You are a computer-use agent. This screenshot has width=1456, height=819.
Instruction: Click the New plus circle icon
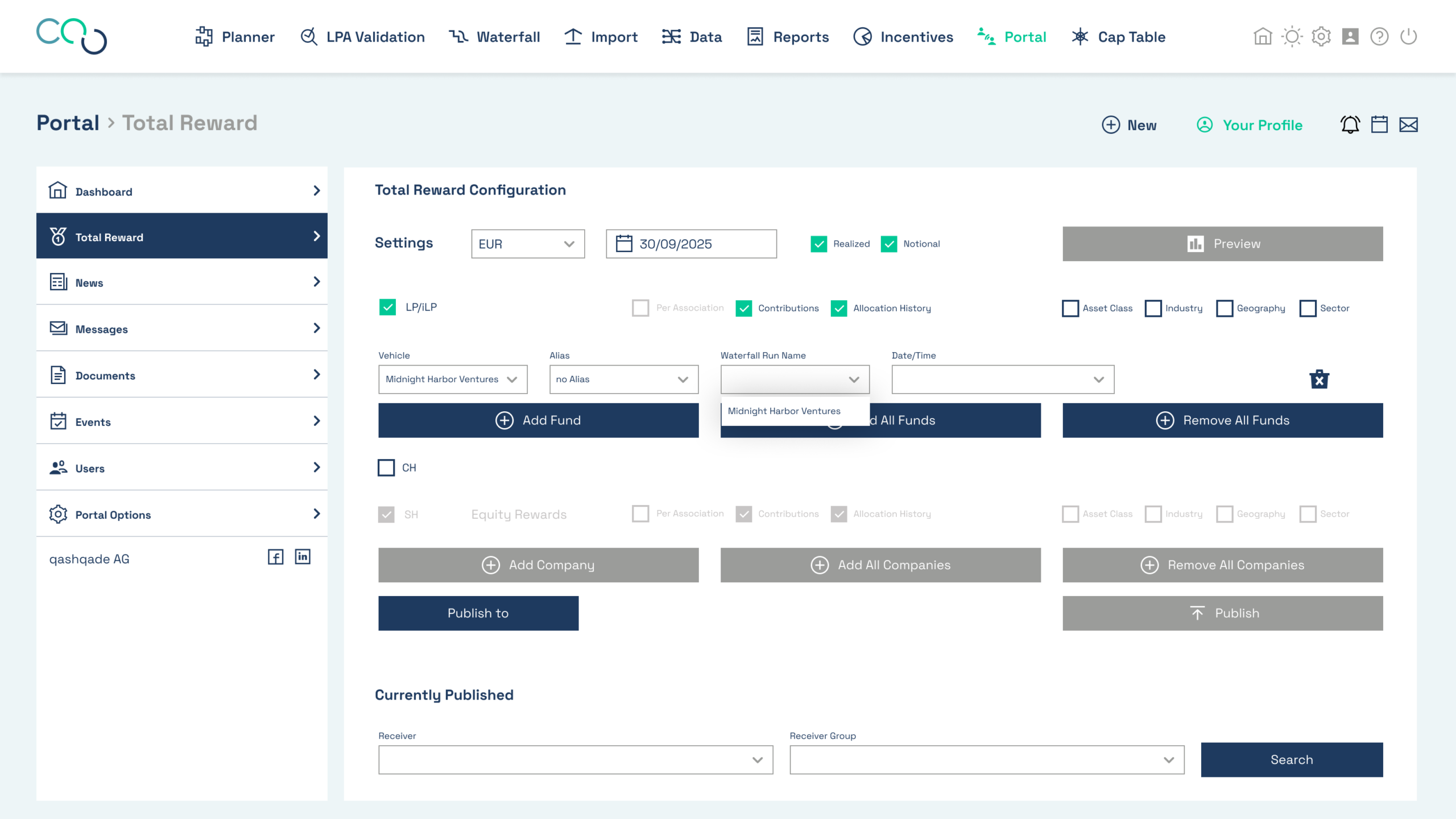point(1111,125)
